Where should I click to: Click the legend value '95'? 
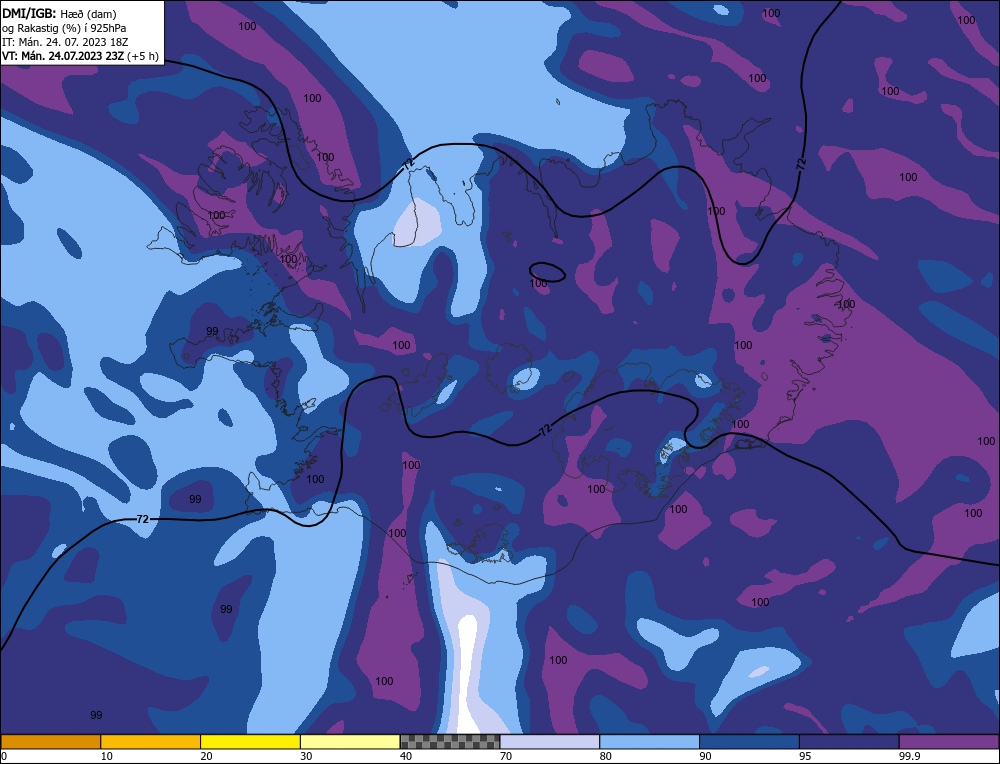click(x=805, y=756)
